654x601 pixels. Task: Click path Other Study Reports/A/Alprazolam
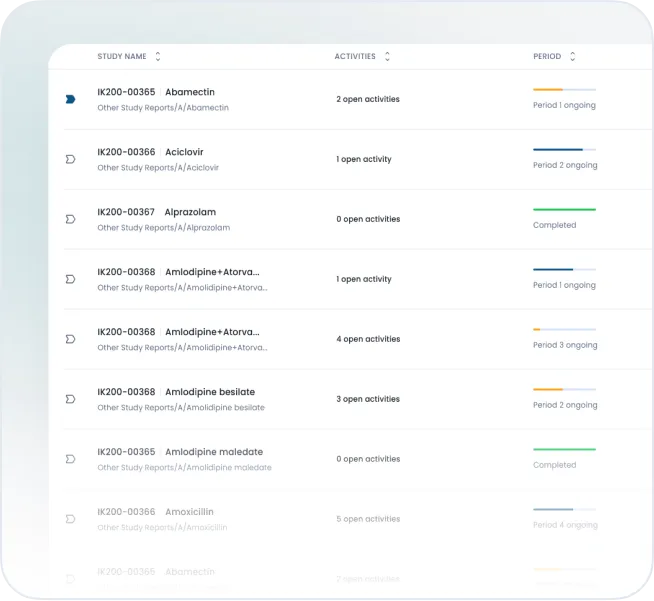(164, 228)
